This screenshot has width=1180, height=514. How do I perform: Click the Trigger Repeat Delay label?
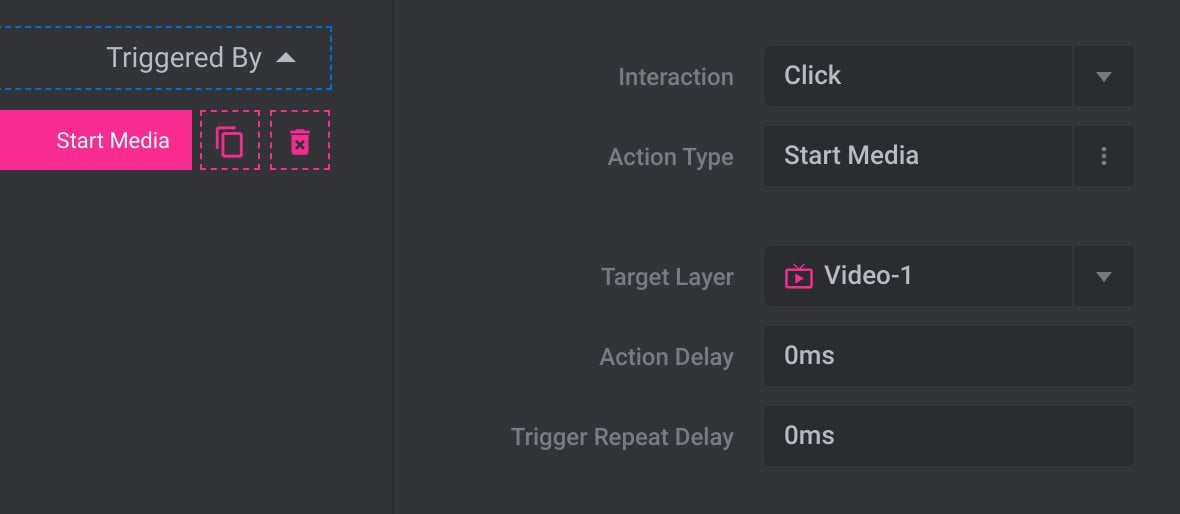click(x=622, y=436)
